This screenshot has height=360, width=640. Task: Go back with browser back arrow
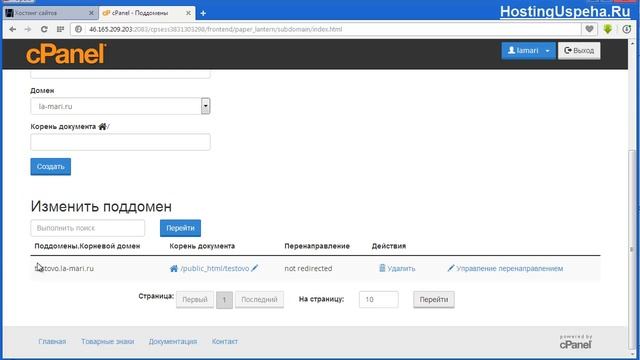13,29
